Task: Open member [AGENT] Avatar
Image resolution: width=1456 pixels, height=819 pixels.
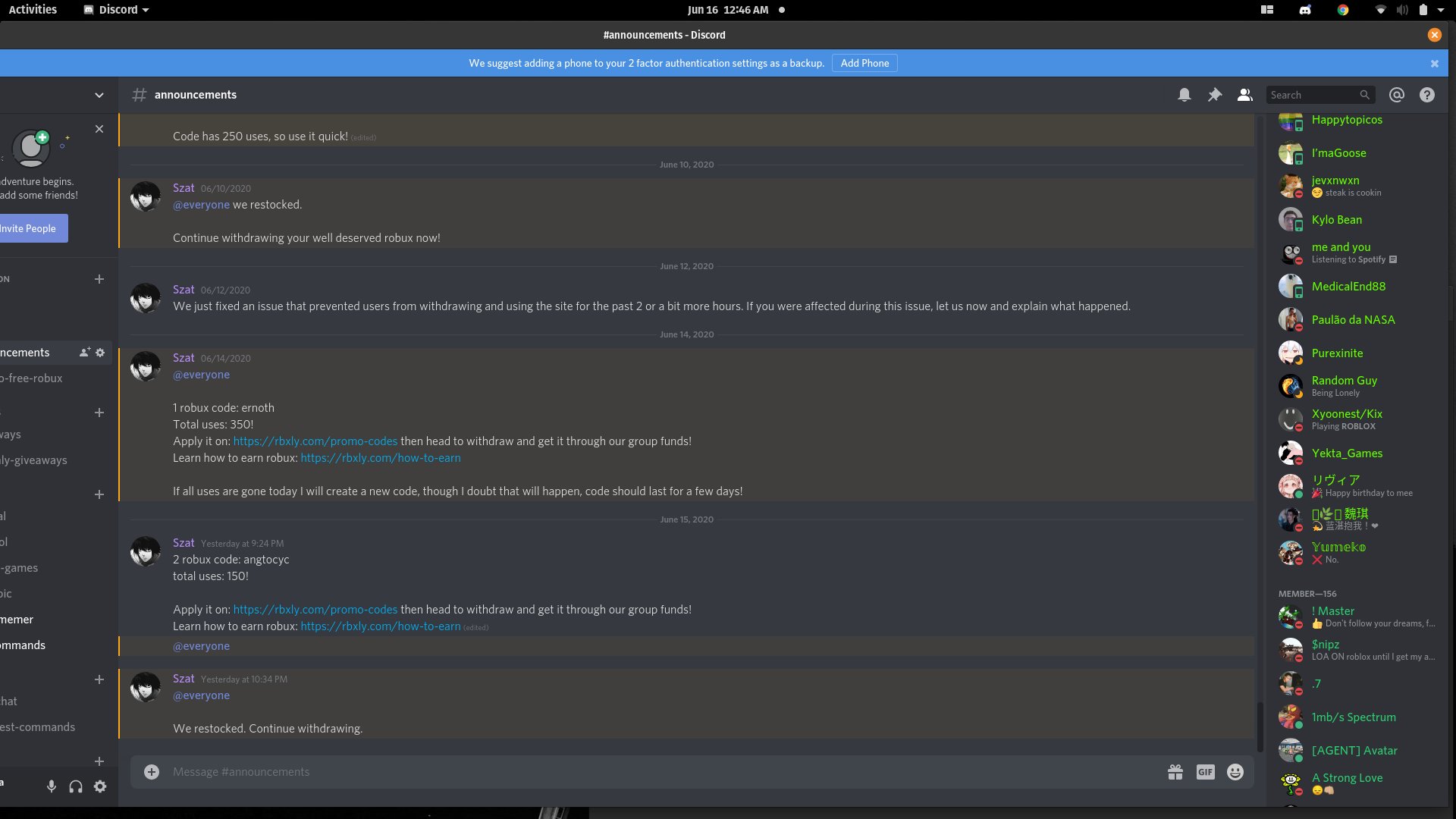Action: click(x=1357, y=751)
